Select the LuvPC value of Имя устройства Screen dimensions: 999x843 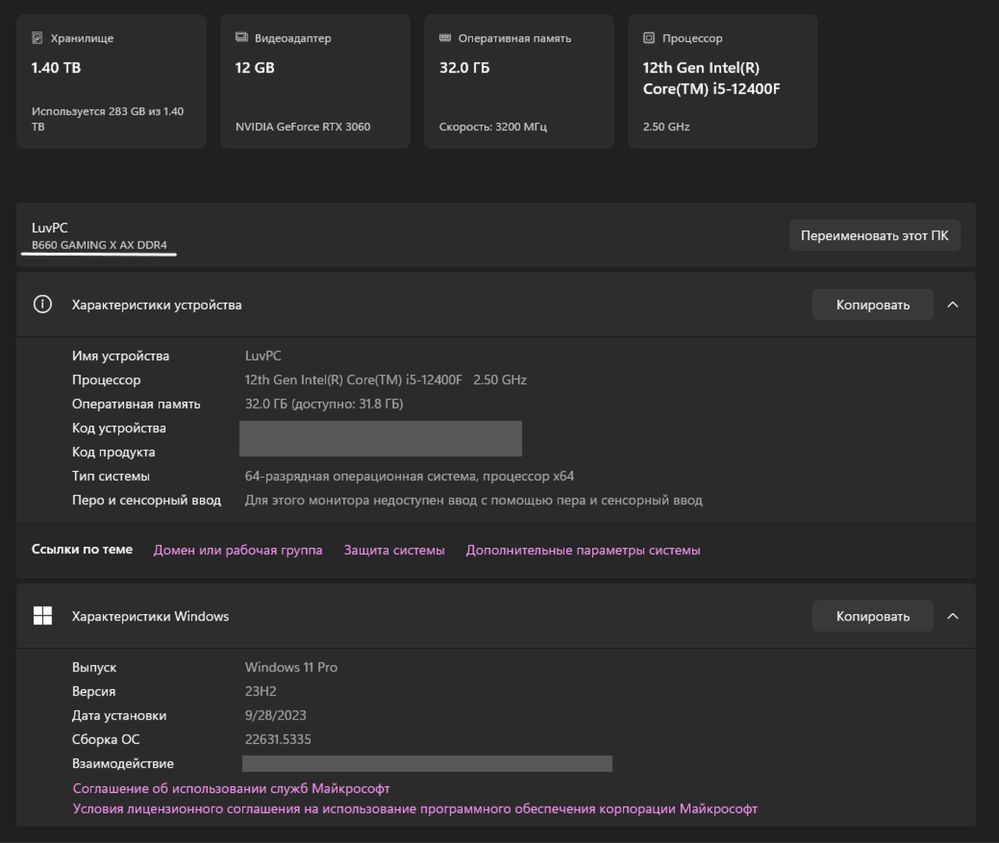click(x=263, y=356)
